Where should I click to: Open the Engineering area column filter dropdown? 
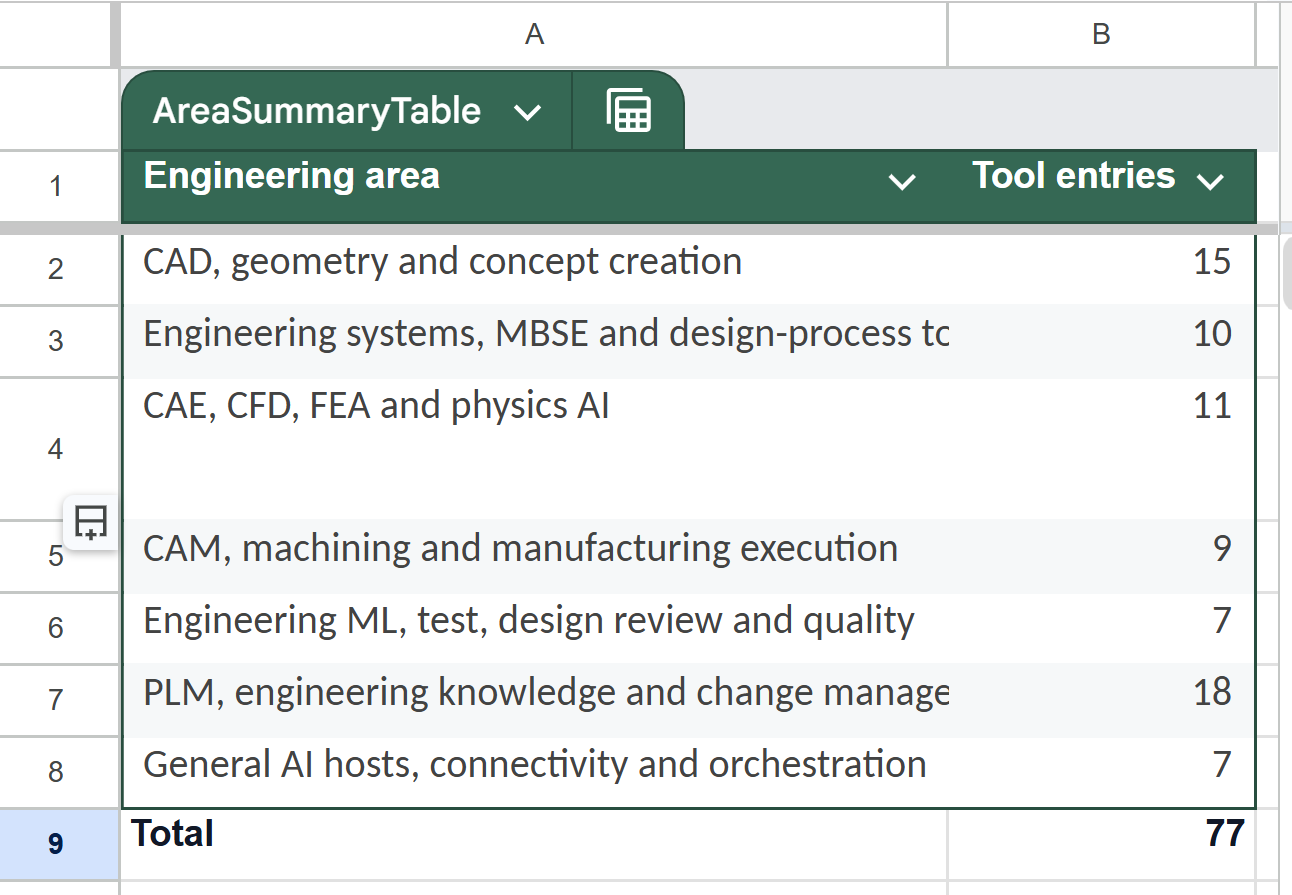tap(902, 181)
